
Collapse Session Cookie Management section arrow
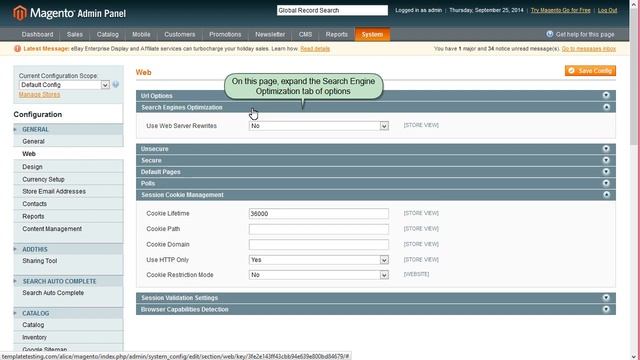click(606, 195)
